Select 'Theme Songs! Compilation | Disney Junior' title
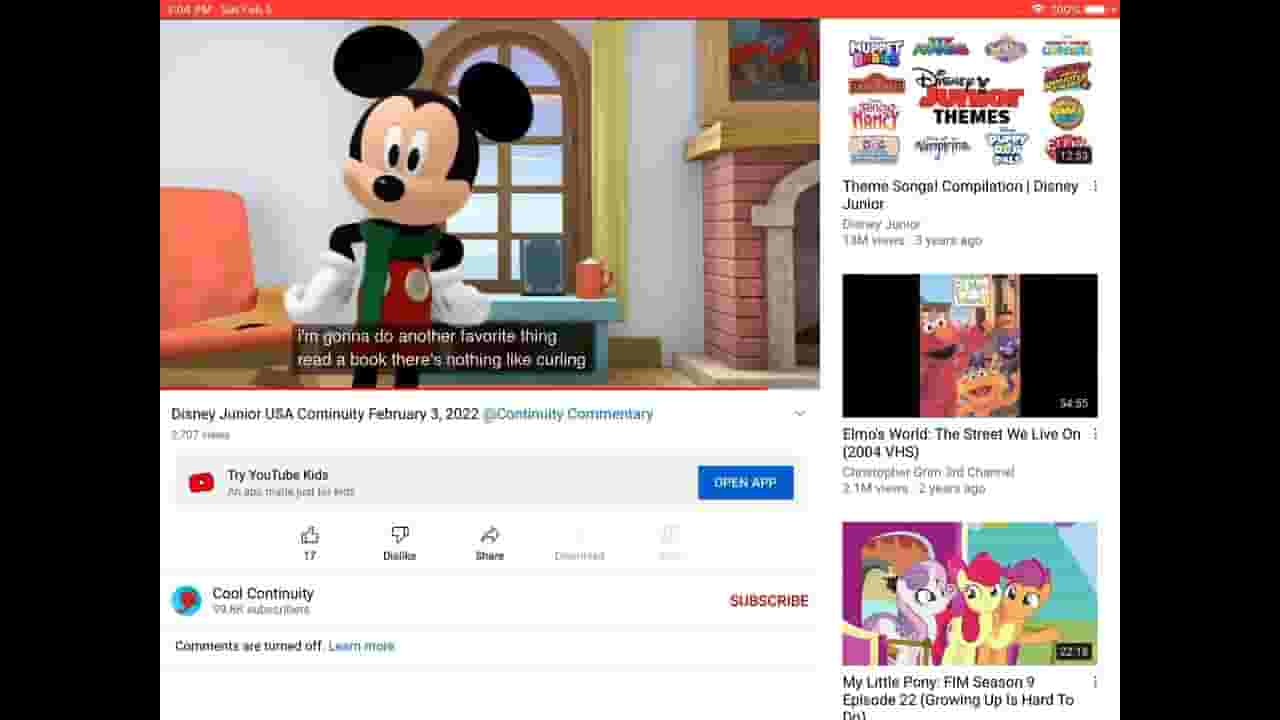 [x=960, y=195]
